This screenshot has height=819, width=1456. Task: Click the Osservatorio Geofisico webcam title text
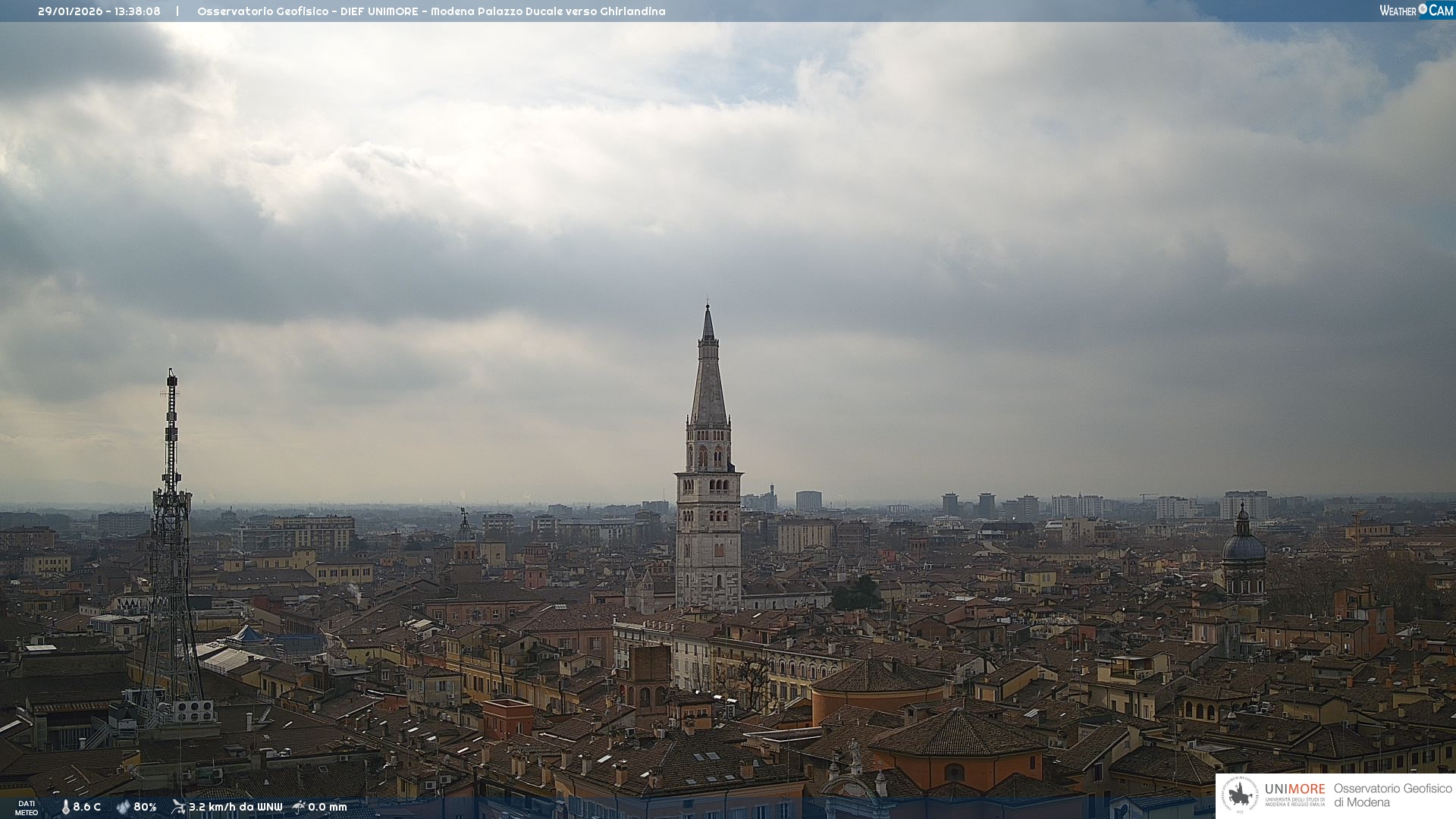pyautogui.click(x=431, y=11)
